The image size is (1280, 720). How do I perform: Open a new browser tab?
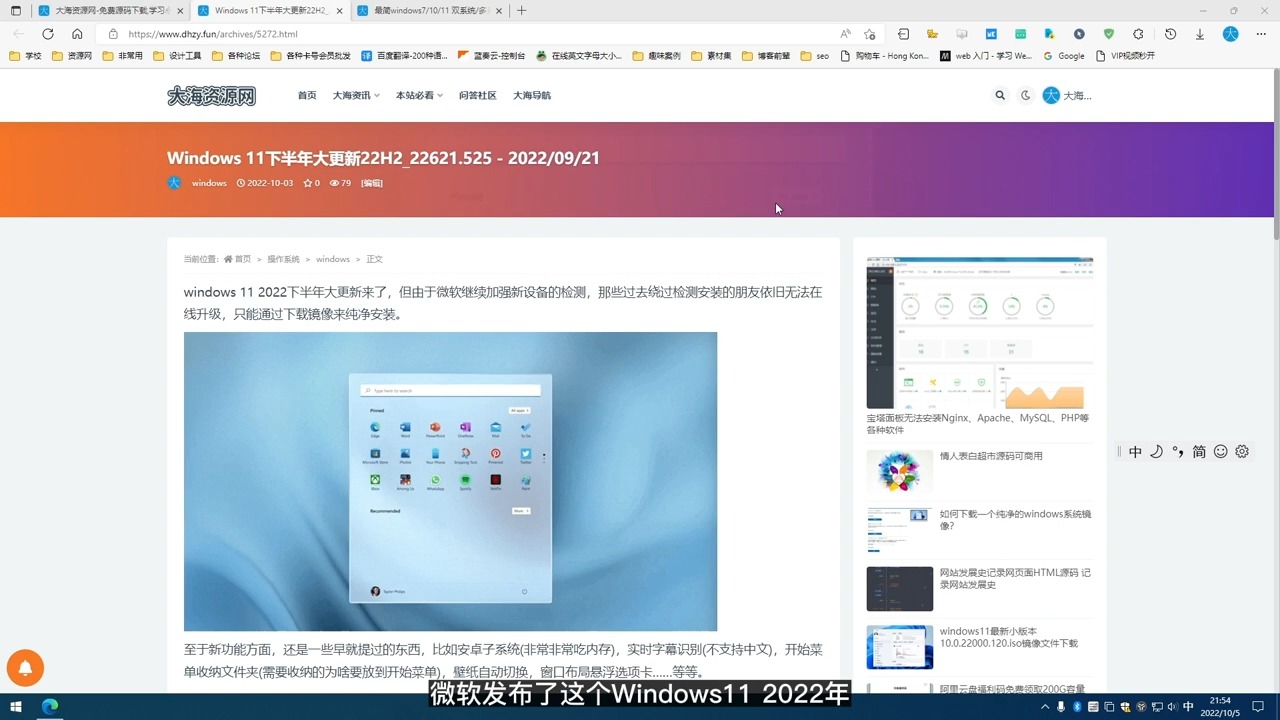pos(521,10)
